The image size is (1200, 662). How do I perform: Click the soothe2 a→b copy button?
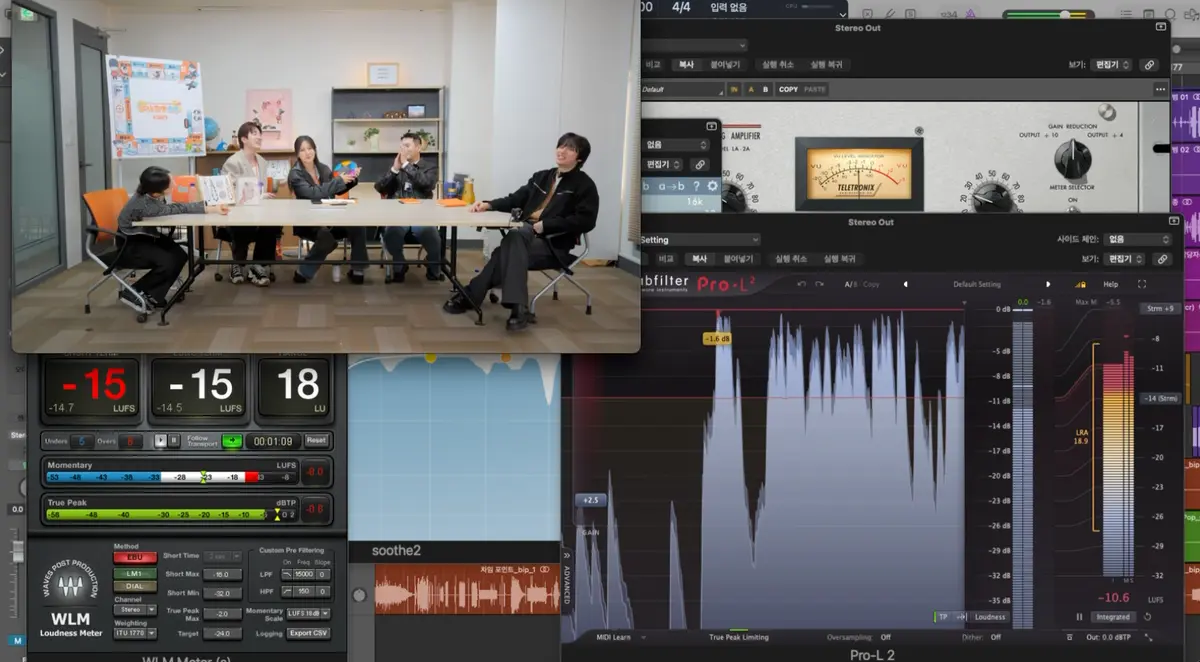(670, 185)
